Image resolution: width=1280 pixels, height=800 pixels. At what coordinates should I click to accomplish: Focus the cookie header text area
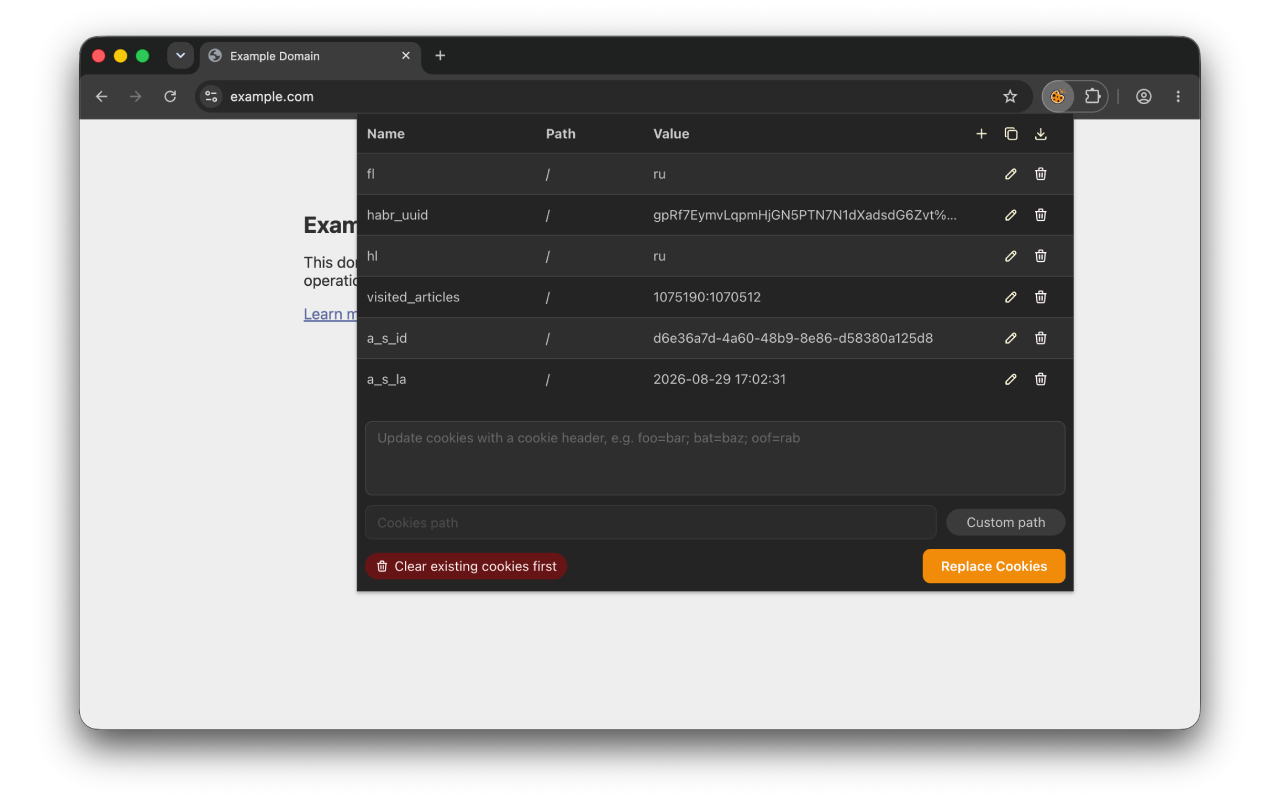click(715, 458)
